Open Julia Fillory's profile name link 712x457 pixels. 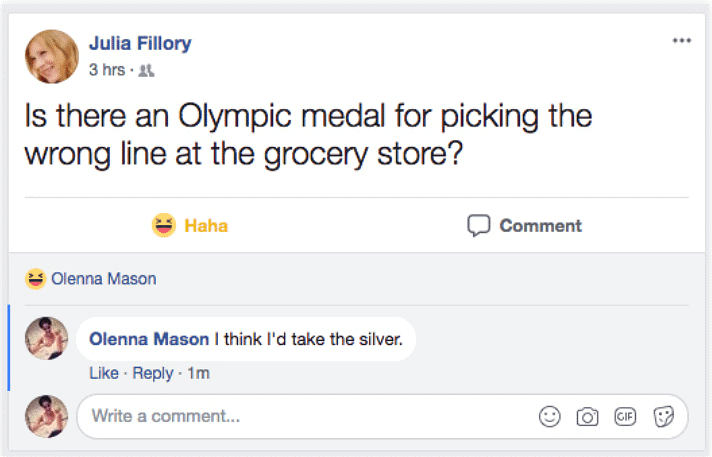140,43
